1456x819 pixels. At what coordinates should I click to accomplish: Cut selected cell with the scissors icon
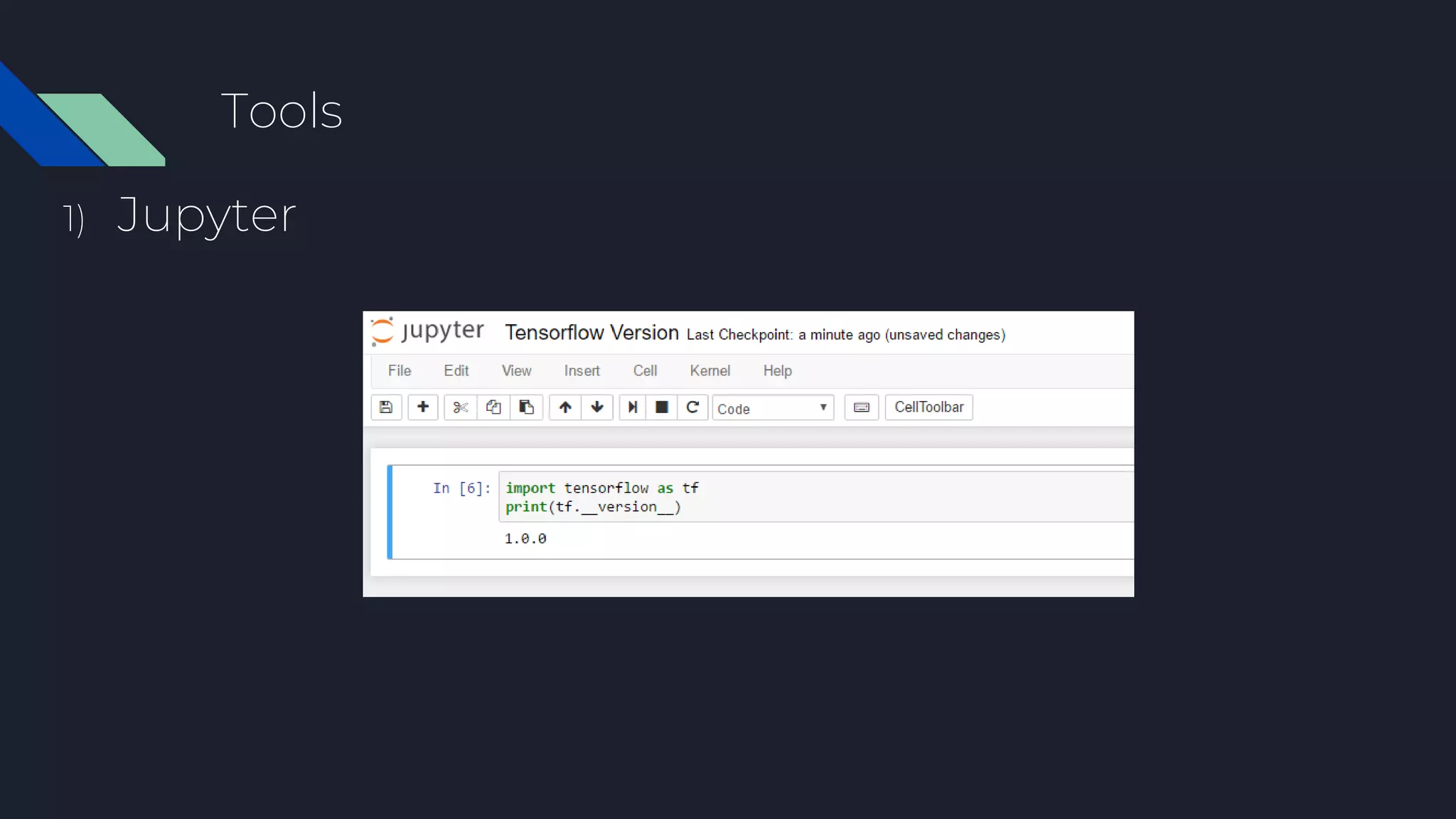461,407
